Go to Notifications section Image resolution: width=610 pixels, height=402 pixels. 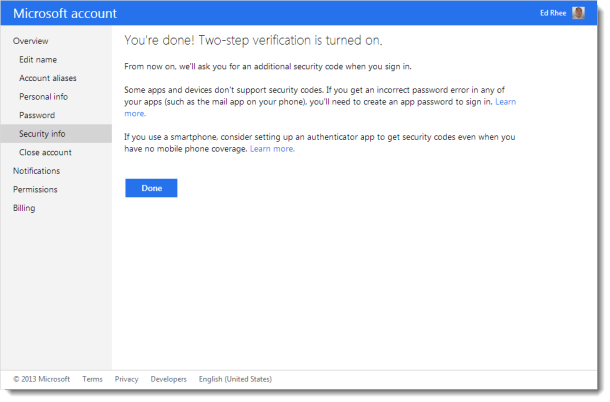tap(37, 171)
